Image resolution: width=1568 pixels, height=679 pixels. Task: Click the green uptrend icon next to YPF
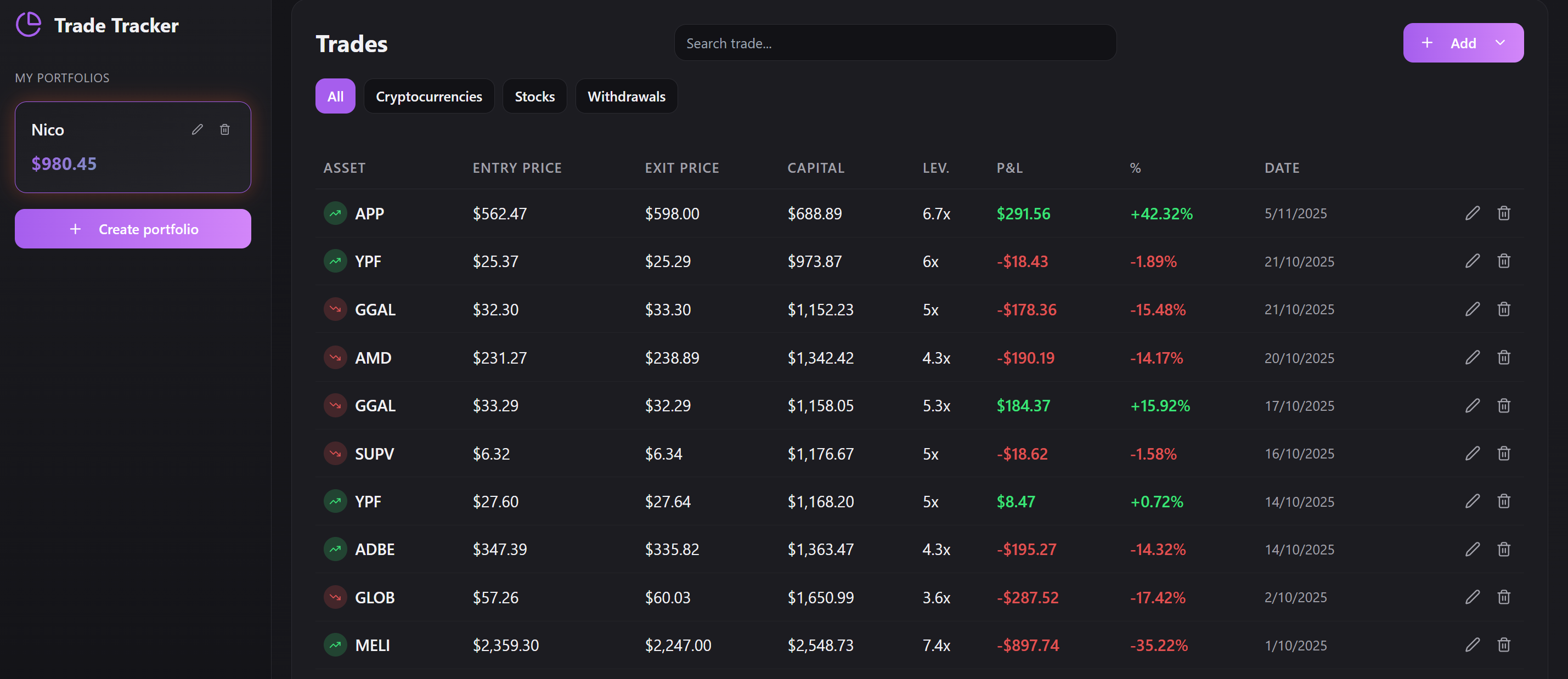(334, 261)
